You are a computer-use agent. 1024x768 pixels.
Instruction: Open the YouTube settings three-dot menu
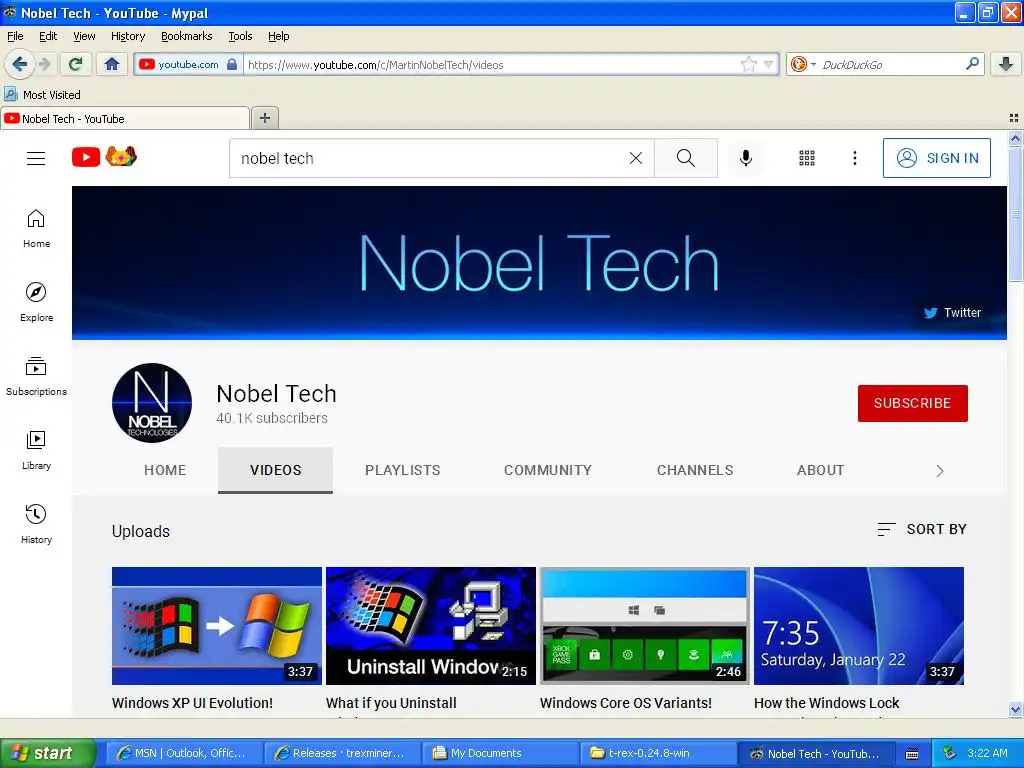pos(854,158)
